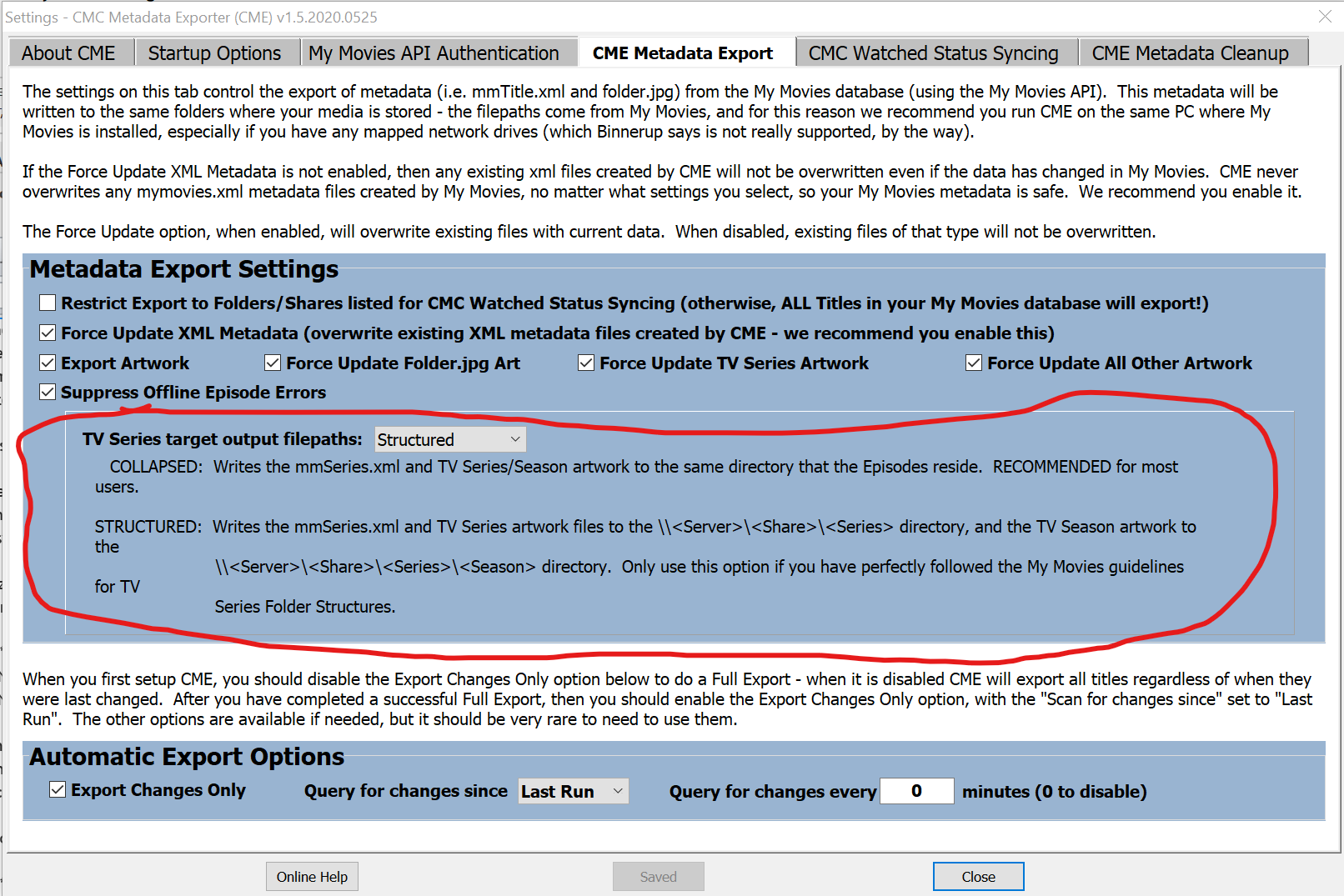This screenshot has height=896, width=1344.
Task: Click the Saved button
Action: click(659, 877)
